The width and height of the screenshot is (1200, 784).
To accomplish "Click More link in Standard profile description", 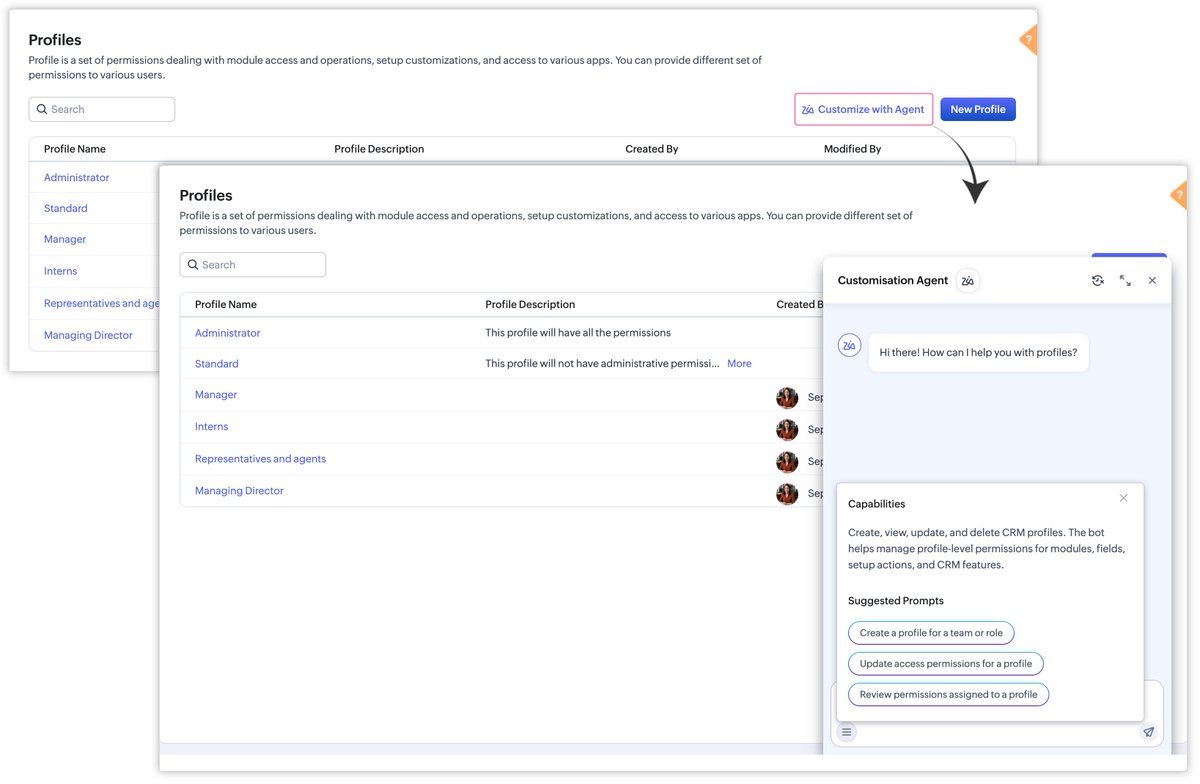I will [x=739, y=364].
